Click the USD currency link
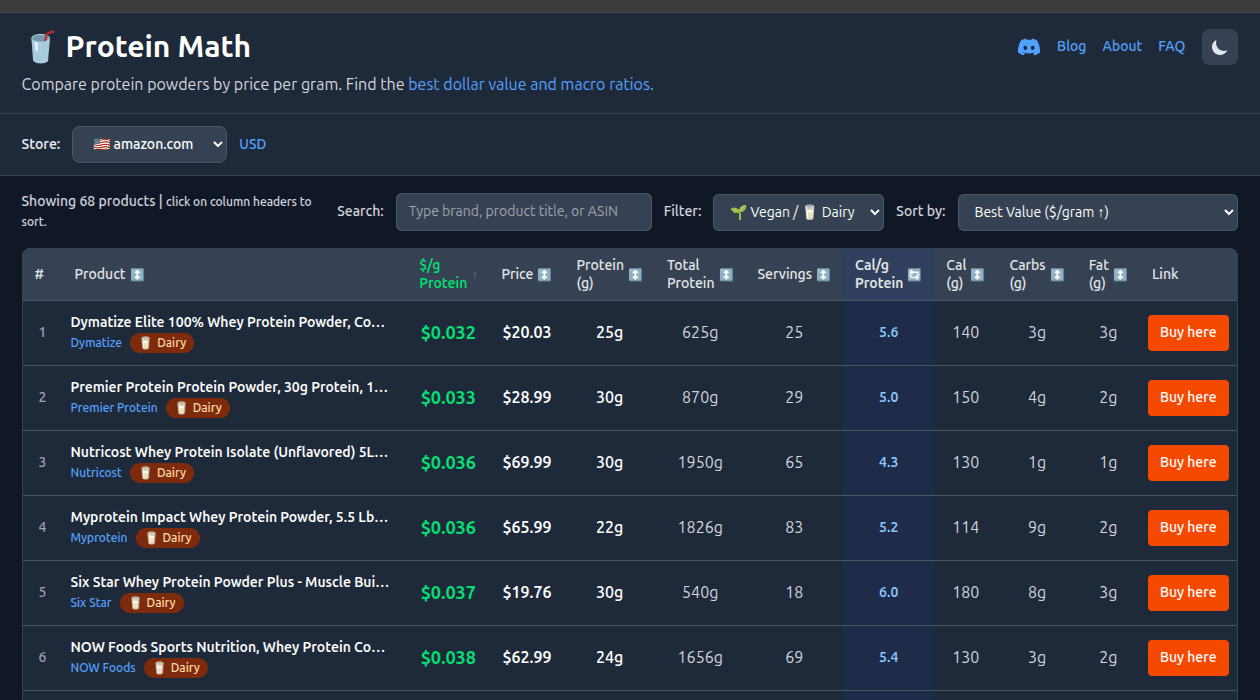This screenshot has height=700, width=1260. click(x=252, y=144)
